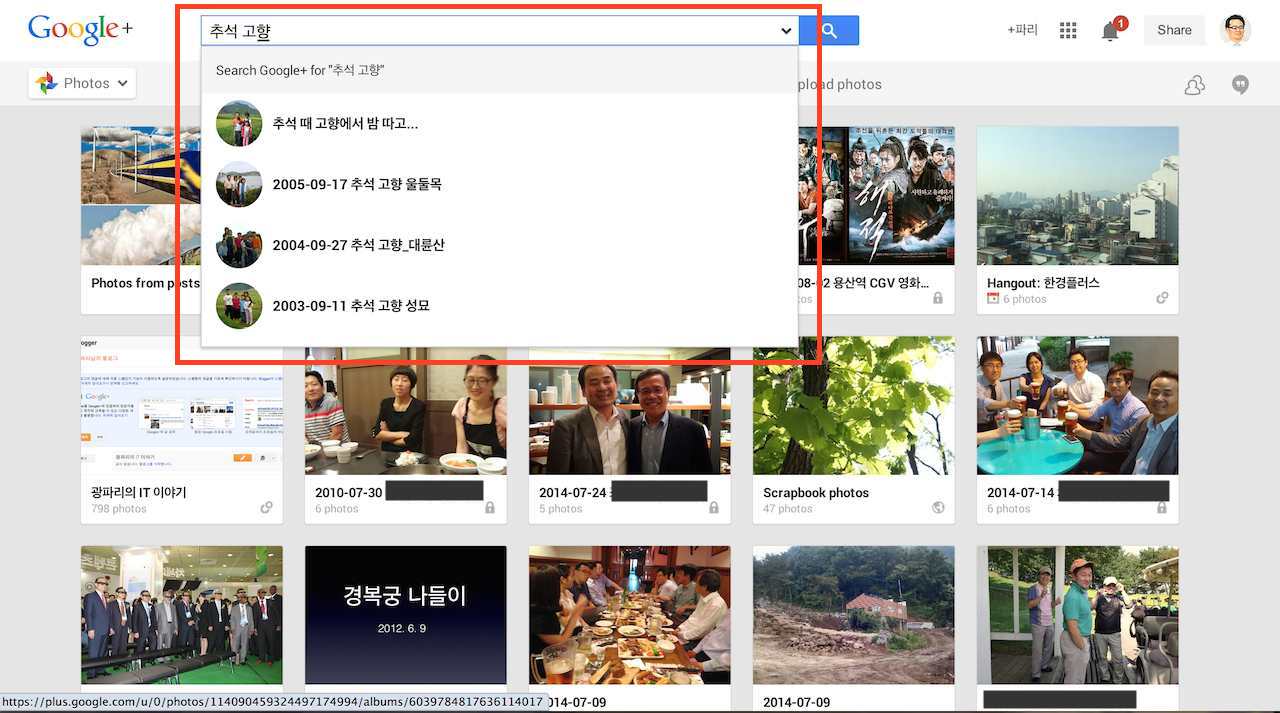Viewport: 1280px width, 713px height.
Task: Open the Google apps grid icon
Action: pos(1068,31)
